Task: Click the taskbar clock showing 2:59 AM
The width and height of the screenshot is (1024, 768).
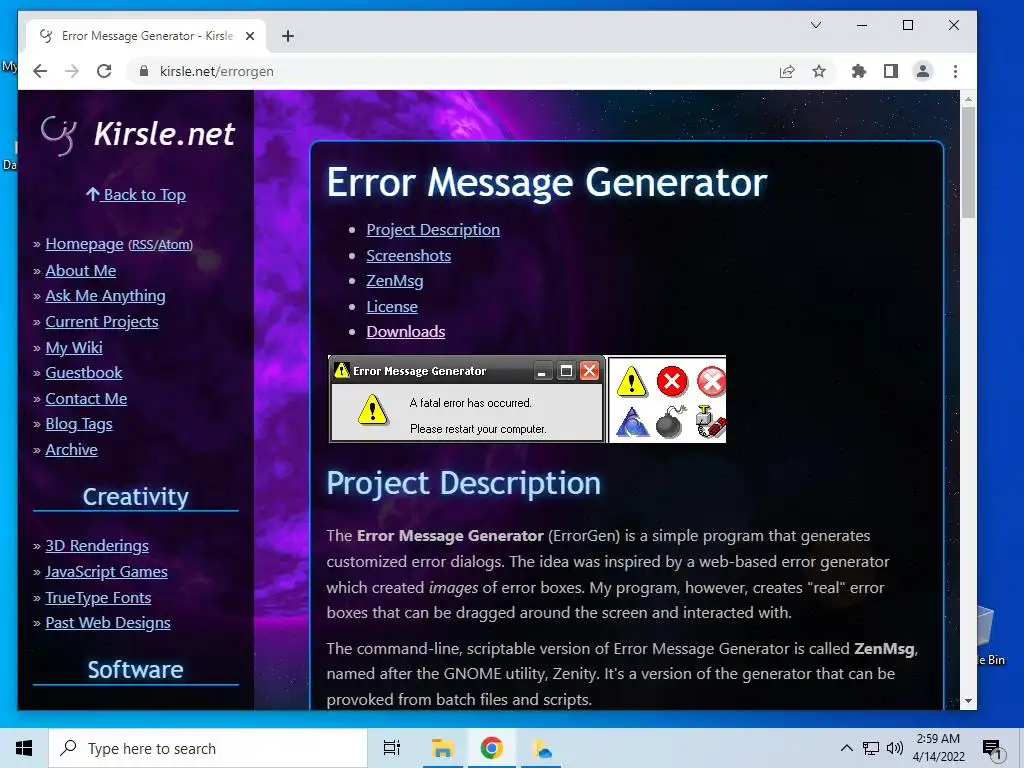Action: coord(938,748)
